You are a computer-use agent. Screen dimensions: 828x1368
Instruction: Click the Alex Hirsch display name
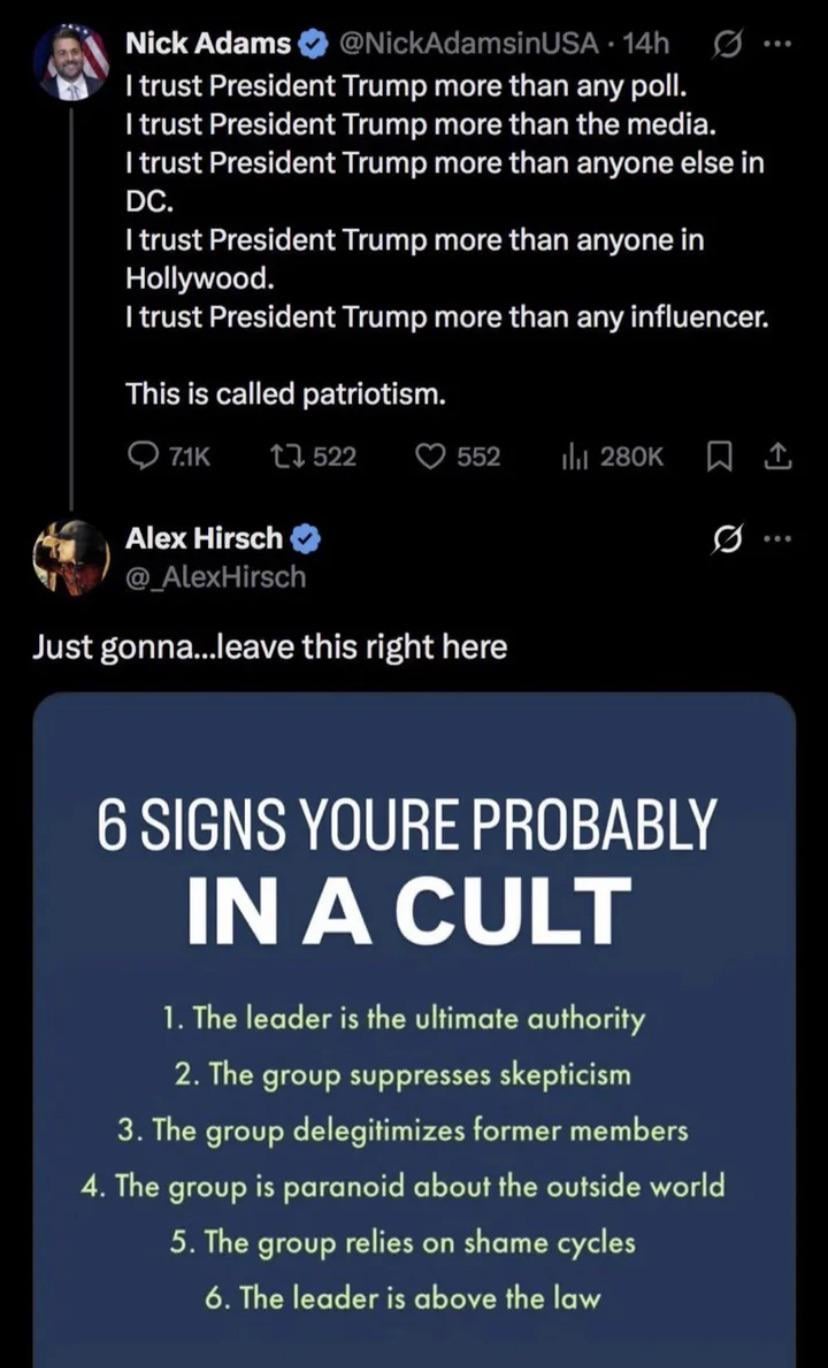pyautogui.click(x=204, y=539)
